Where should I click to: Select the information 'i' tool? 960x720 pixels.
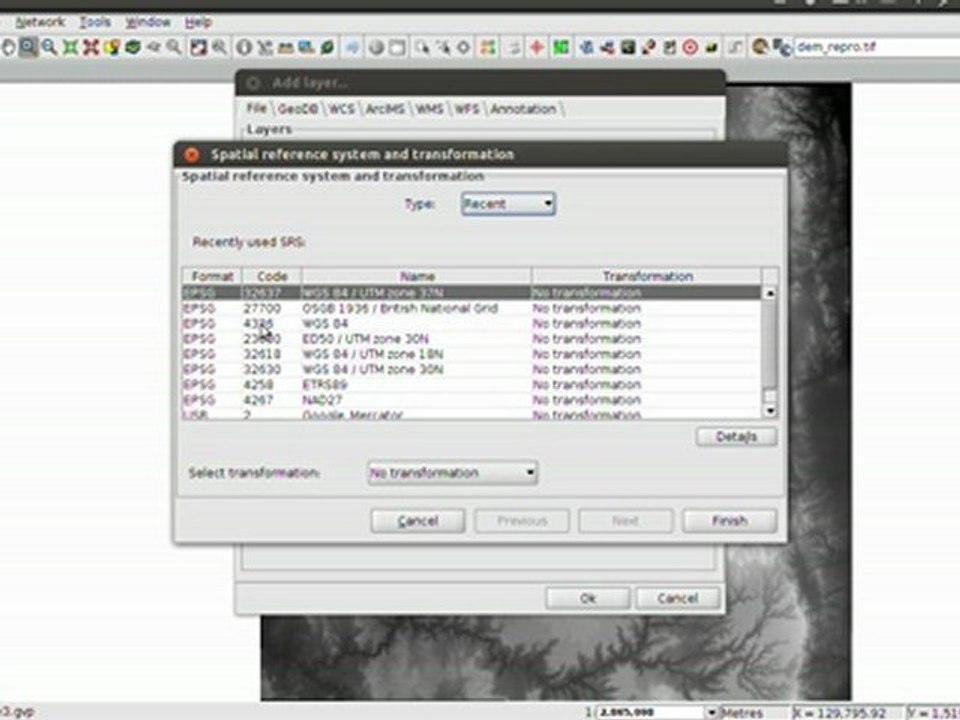coord(244,47)
